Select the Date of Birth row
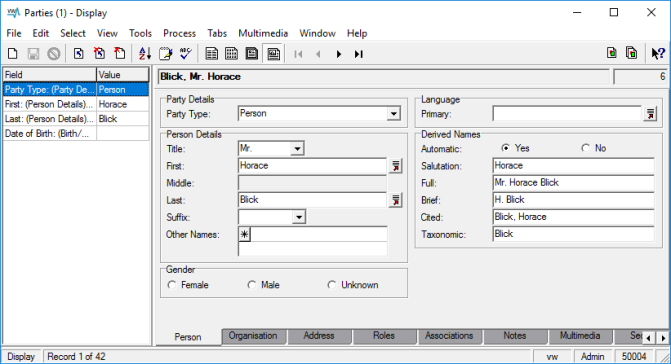Viewport: 671px width, 364px height. click(x=76, y=133)
